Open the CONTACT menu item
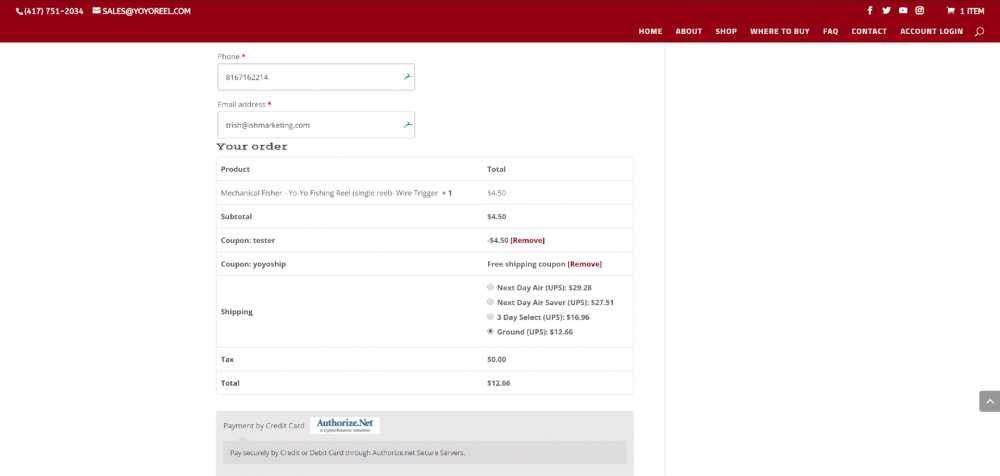Image resolution: width=1000 pixels, height=476 pixels. pyautogui.click(x=869, y=31)
